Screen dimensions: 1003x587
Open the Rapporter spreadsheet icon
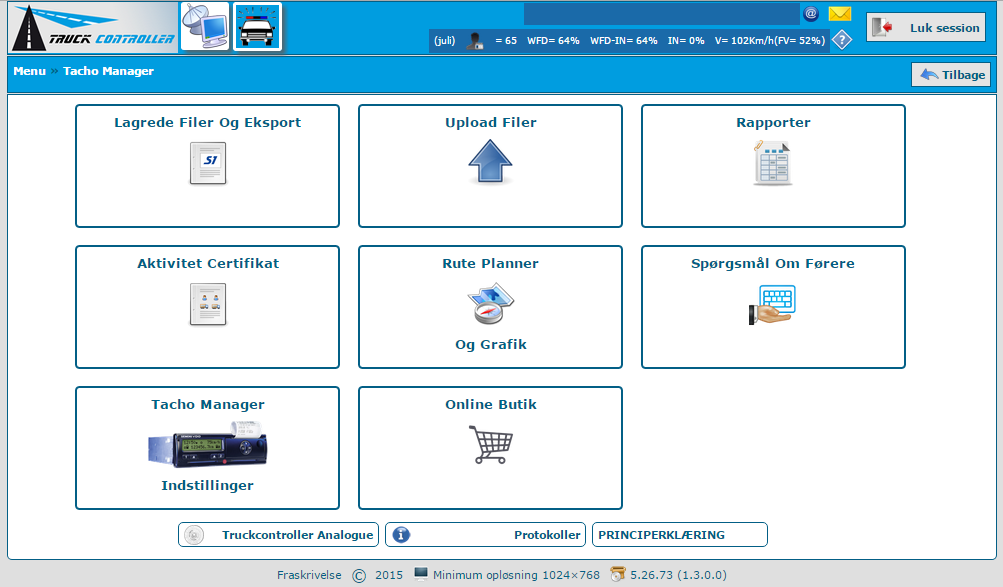772,163
